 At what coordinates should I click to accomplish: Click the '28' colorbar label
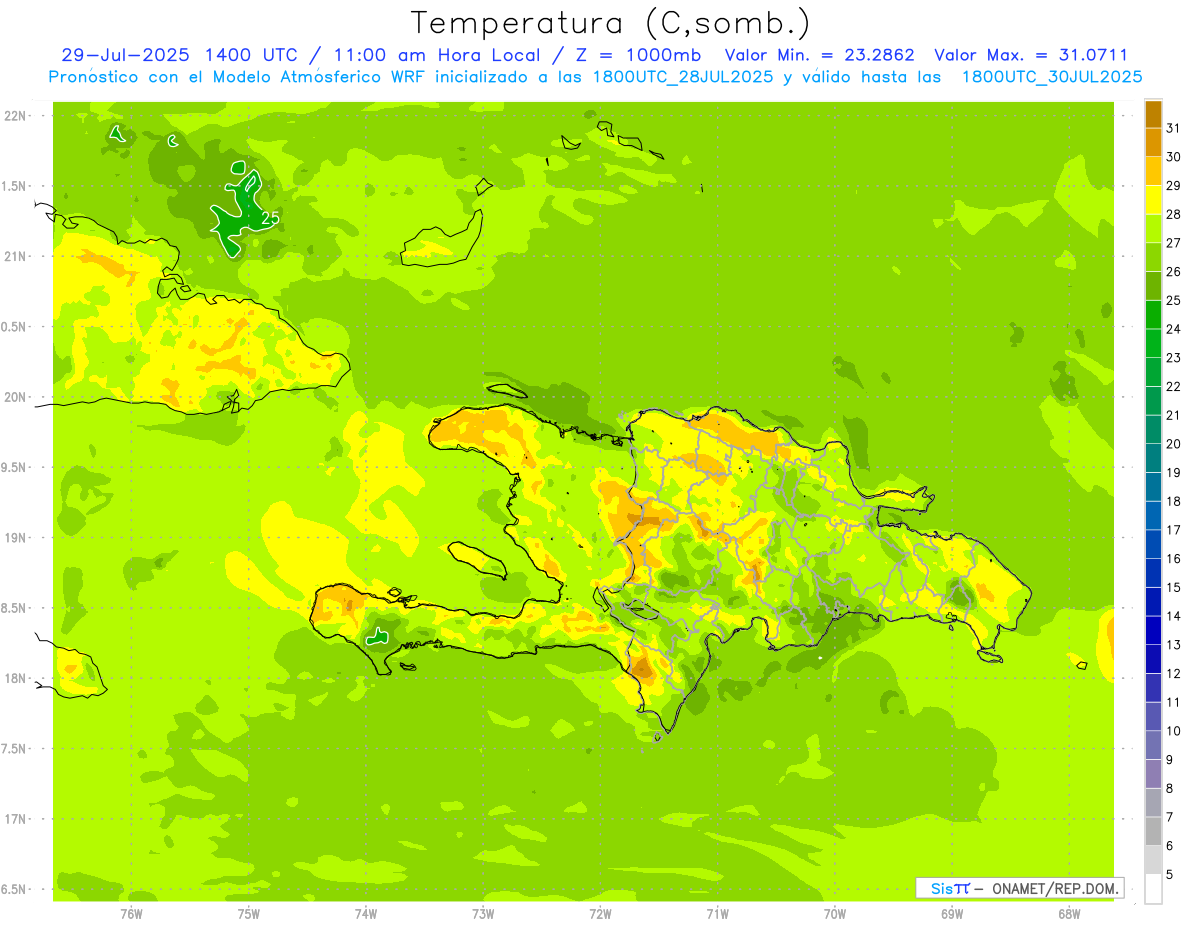pyautogui.click(x=1173, y=214)
